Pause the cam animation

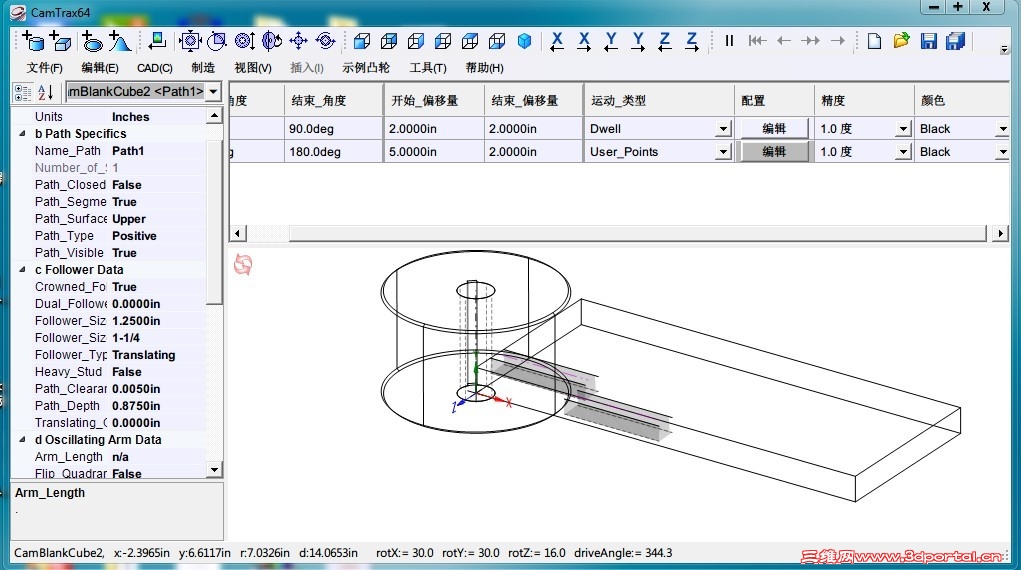pos(729,41)
